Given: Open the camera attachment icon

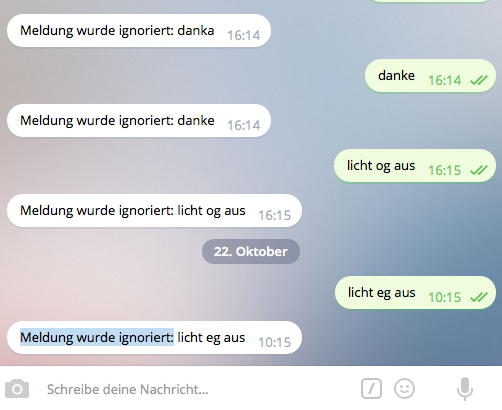Looking at the screenshot, I should (17, 389).
